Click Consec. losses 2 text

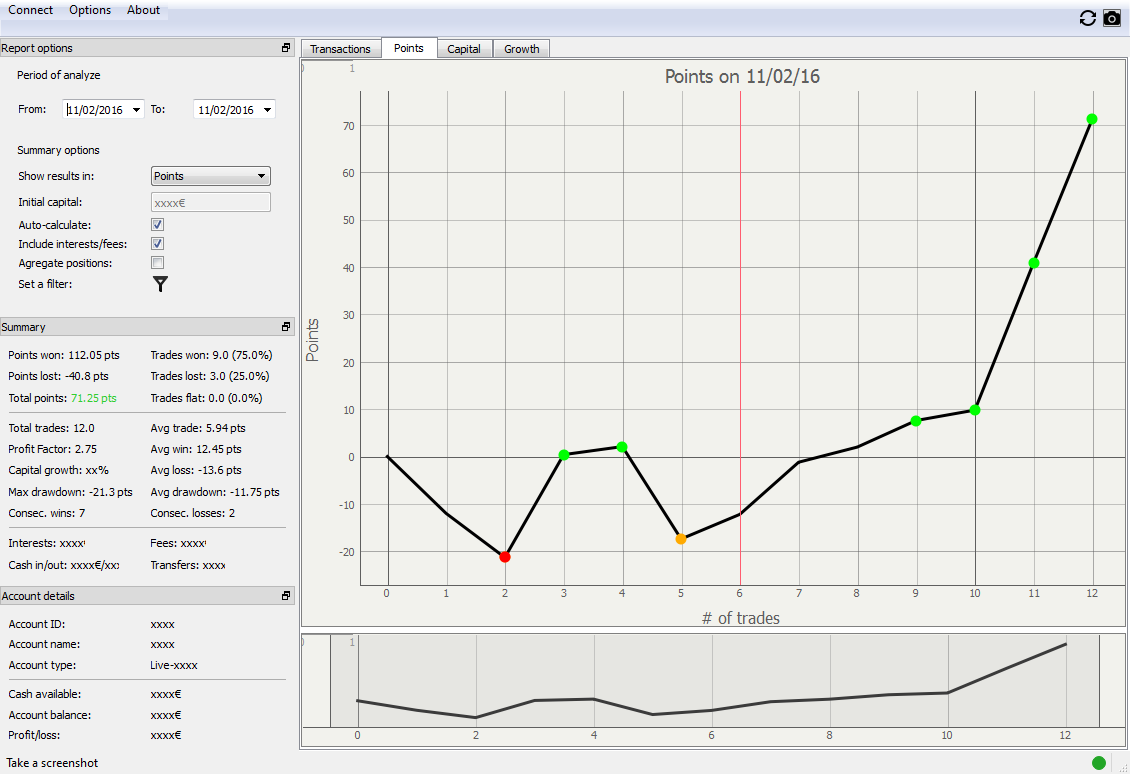tap(192, 512)
